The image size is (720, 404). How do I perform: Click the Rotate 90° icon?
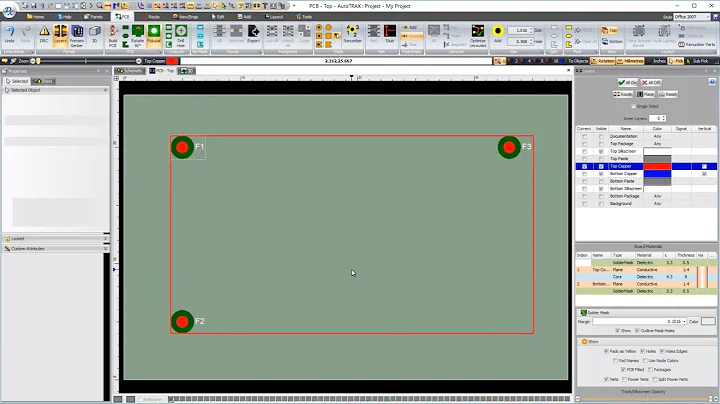[x=138, y=36]
